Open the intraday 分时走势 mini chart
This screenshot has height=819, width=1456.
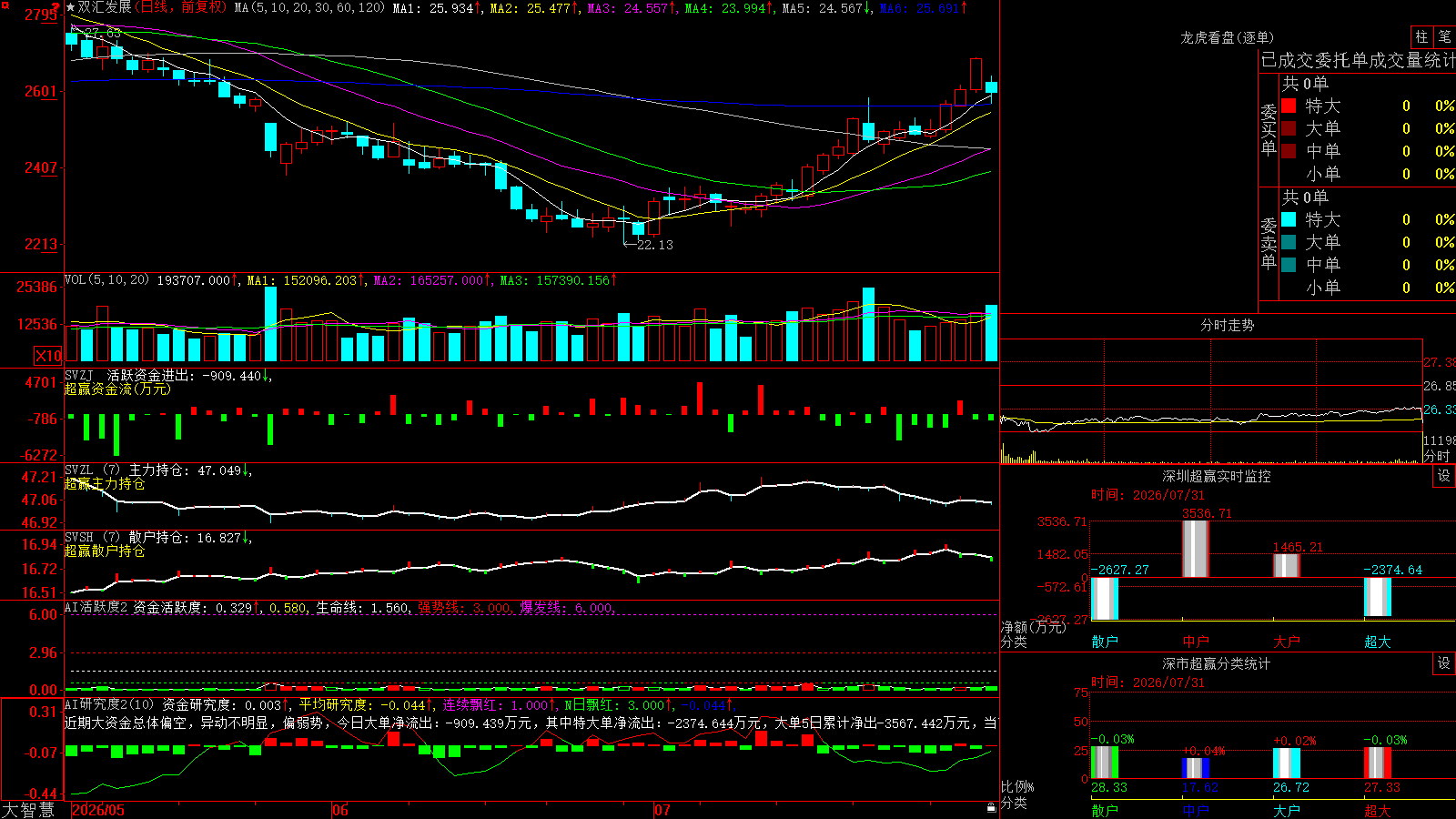1211,400
